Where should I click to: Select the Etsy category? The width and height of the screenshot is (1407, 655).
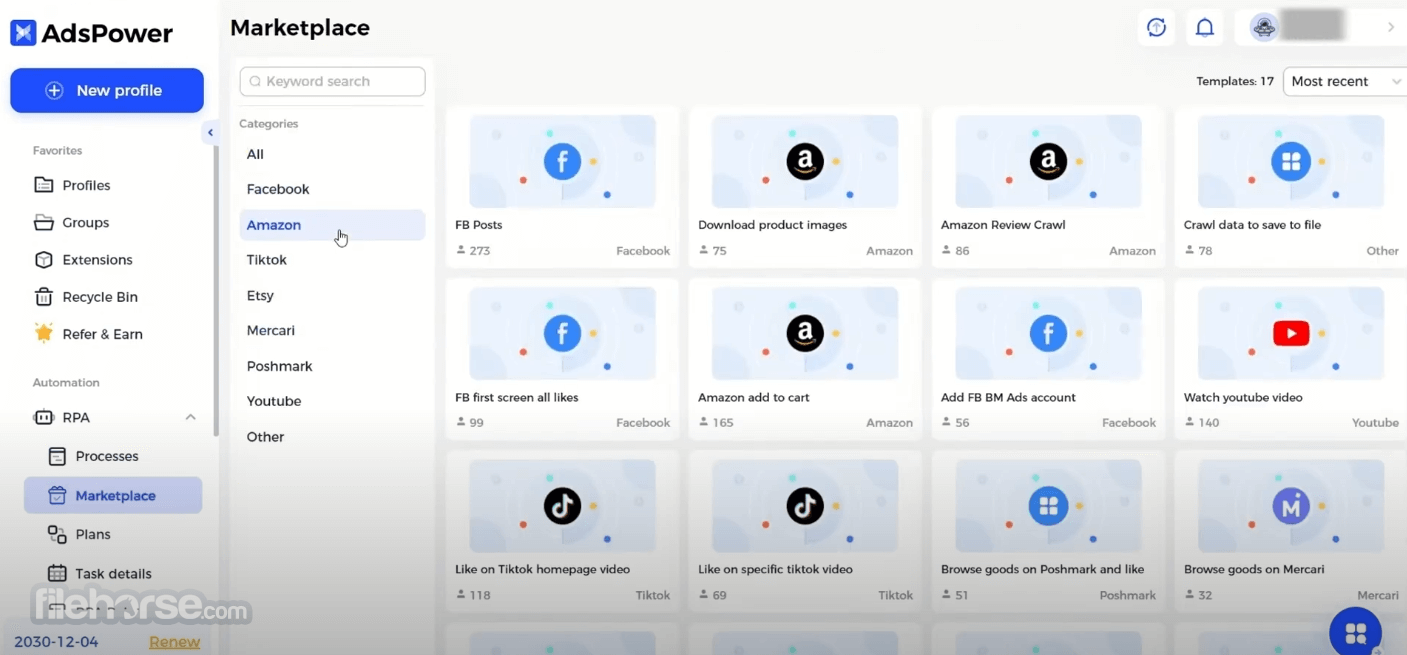point(332,296)
